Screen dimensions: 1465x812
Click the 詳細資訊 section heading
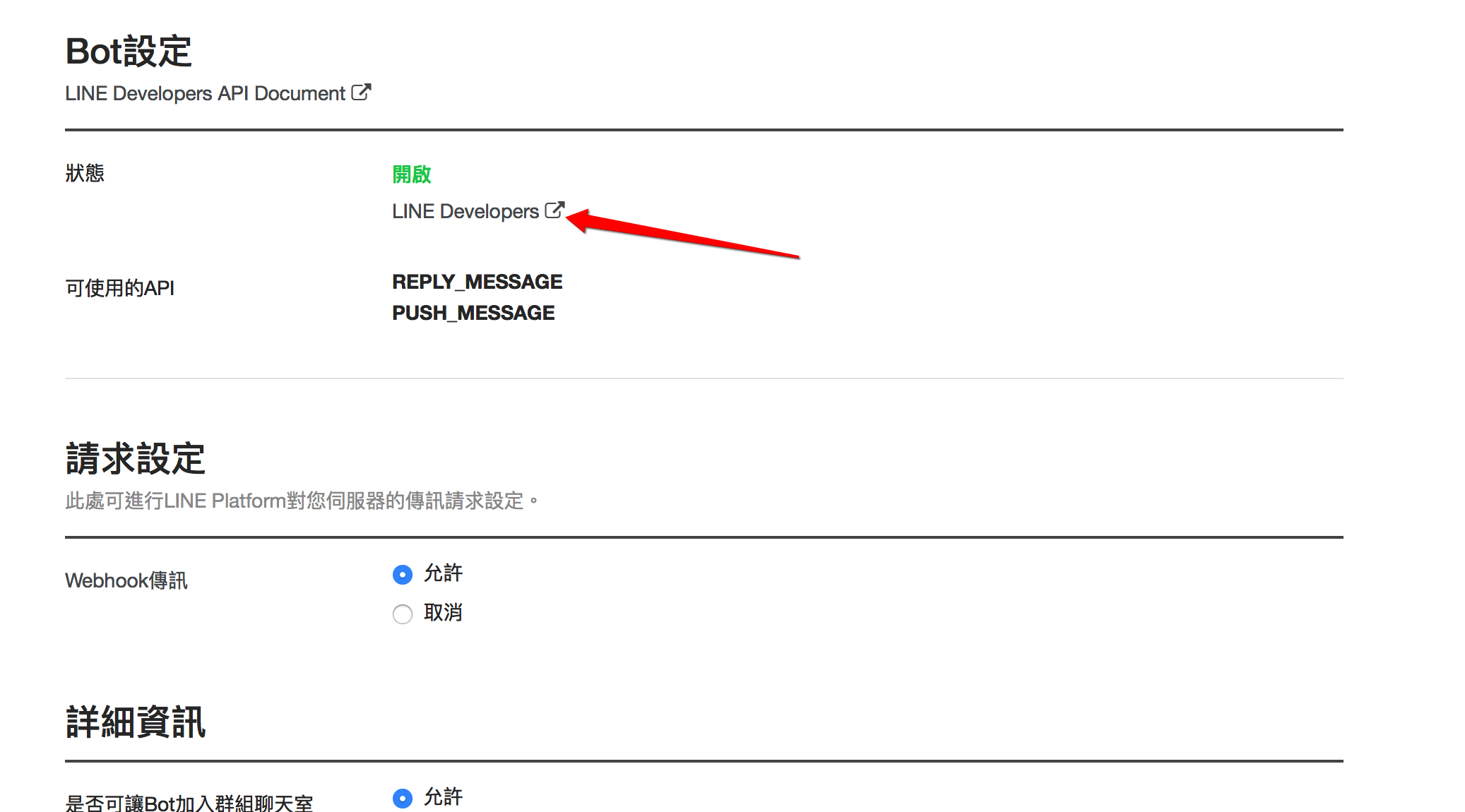(x=136, y=722)
